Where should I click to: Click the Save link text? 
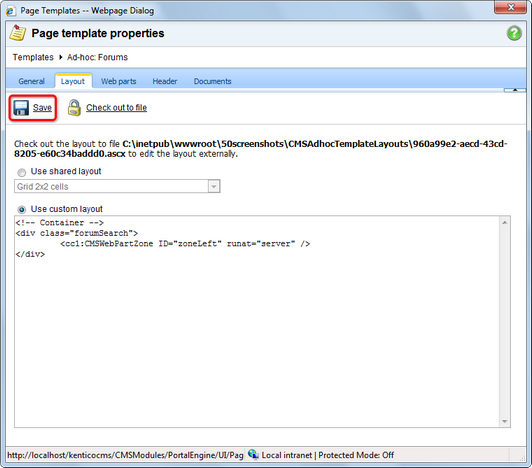pyautogui.click(x=42, y=108)
